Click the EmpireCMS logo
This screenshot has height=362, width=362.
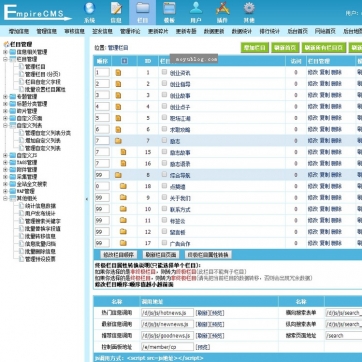click(37, 13)
